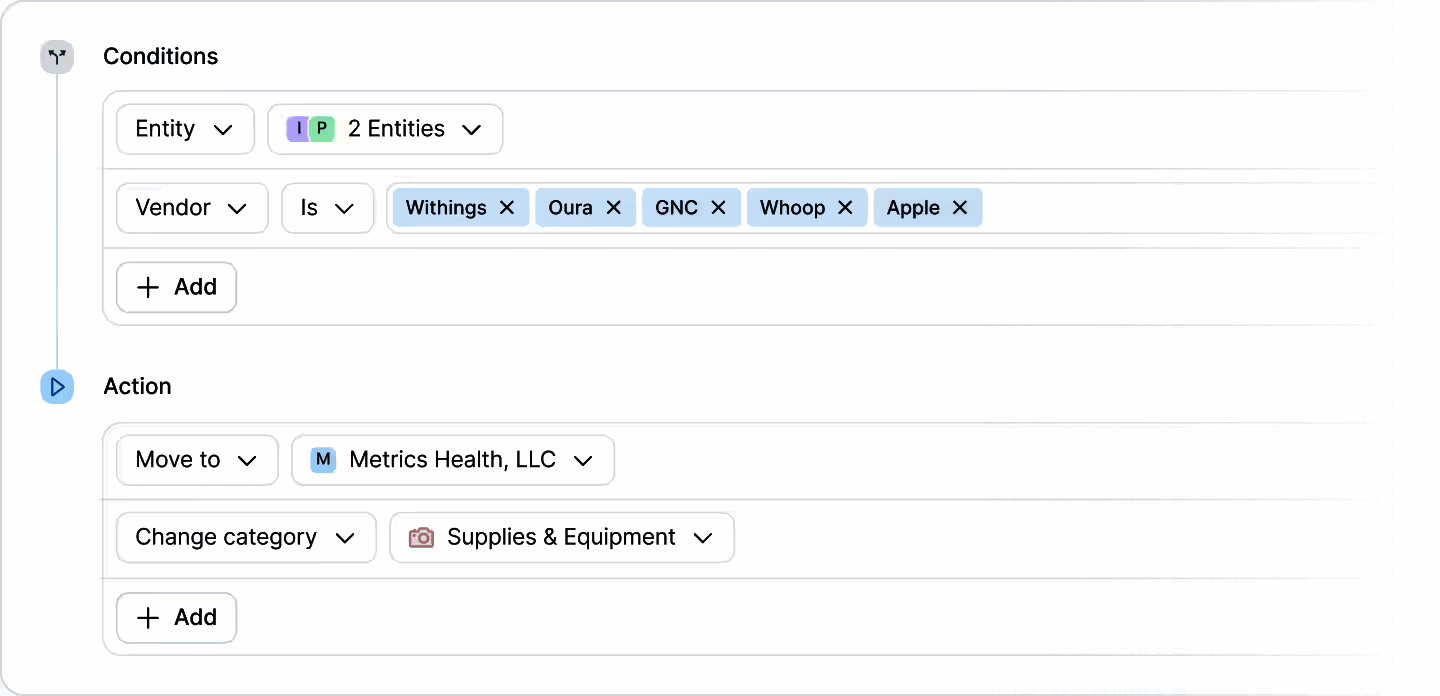Open the Vendor field dropdown

point(191,208)
